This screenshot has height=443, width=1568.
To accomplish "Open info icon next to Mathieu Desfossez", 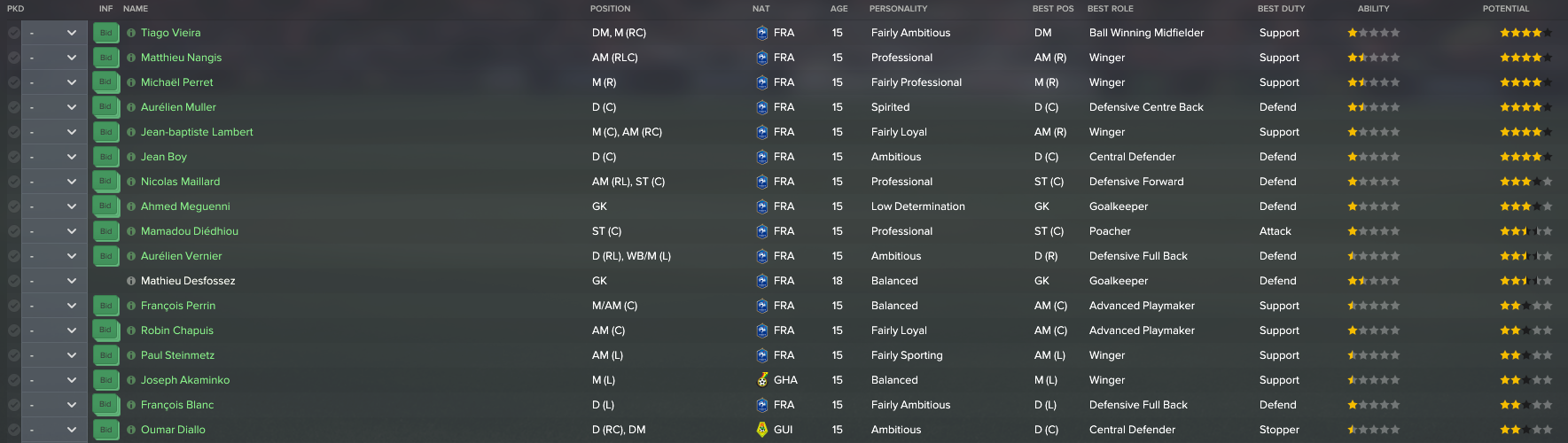I will click(131, 281).
